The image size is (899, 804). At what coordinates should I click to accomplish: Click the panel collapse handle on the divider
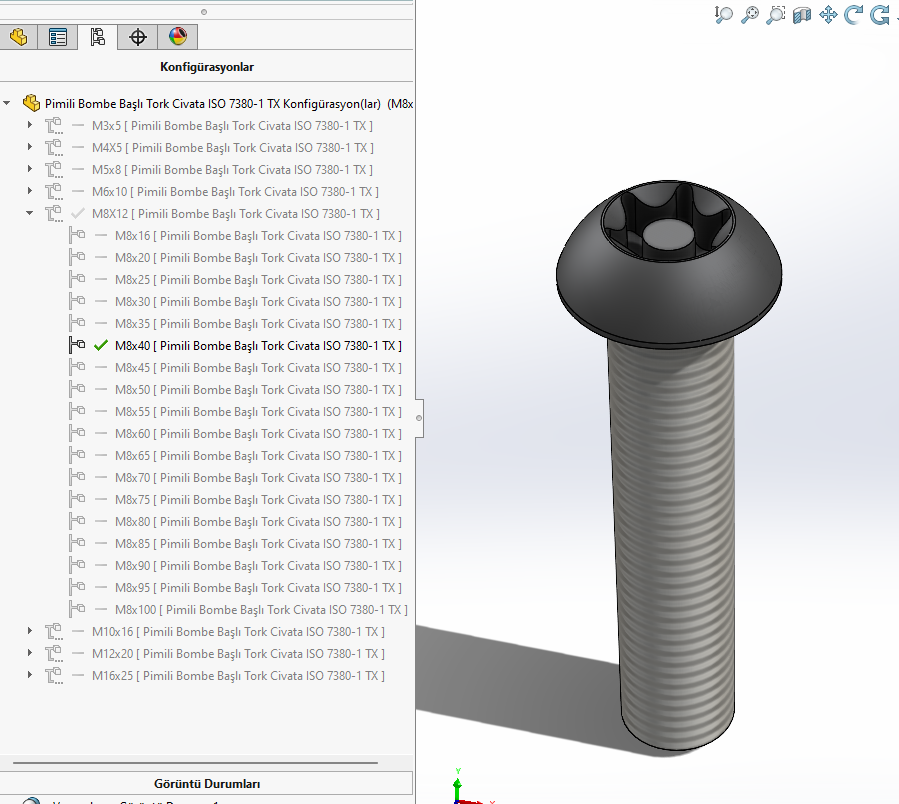click(x=419, y=418)
